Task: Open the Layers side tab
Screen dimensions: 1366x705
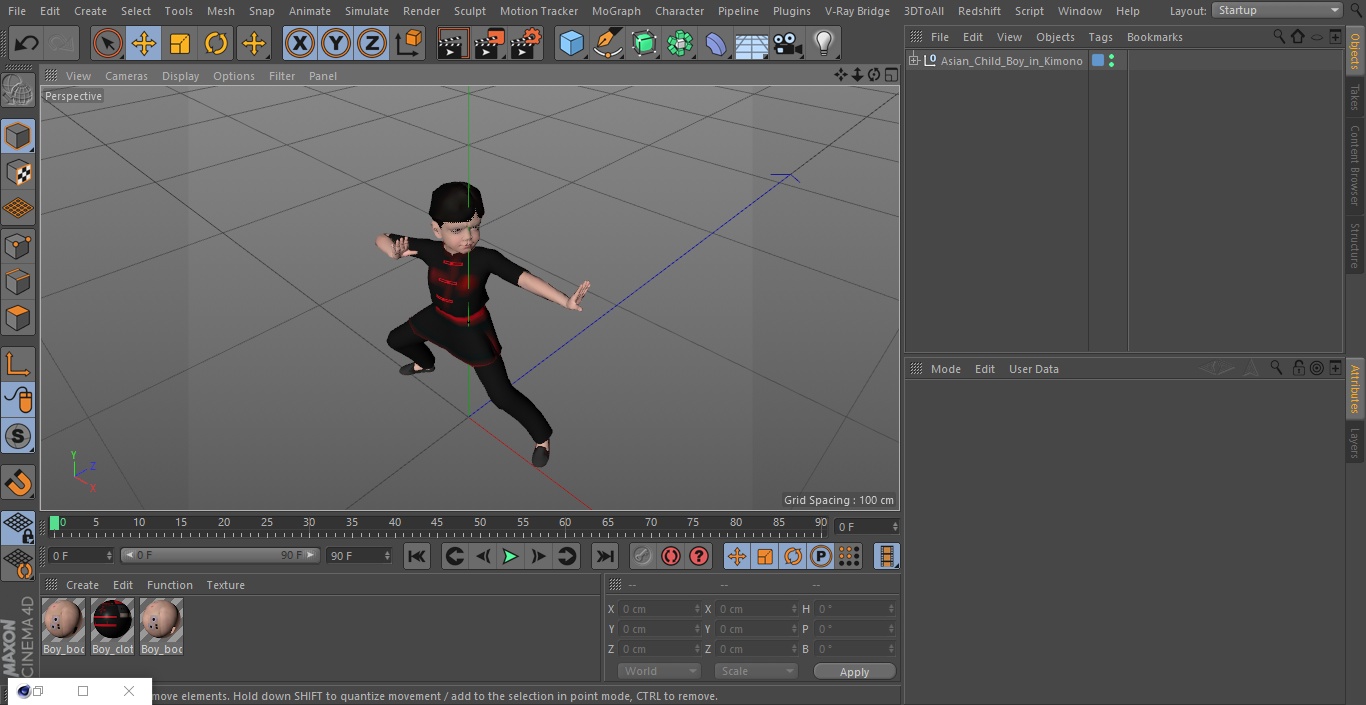Action: (x=1355, y=443)
